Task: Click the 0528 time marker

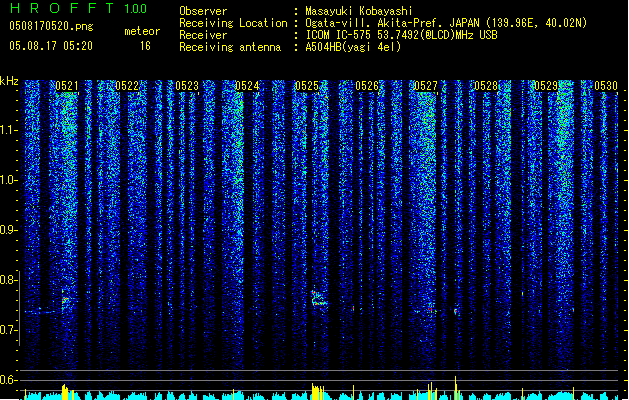Action: [x=486, y=86]
